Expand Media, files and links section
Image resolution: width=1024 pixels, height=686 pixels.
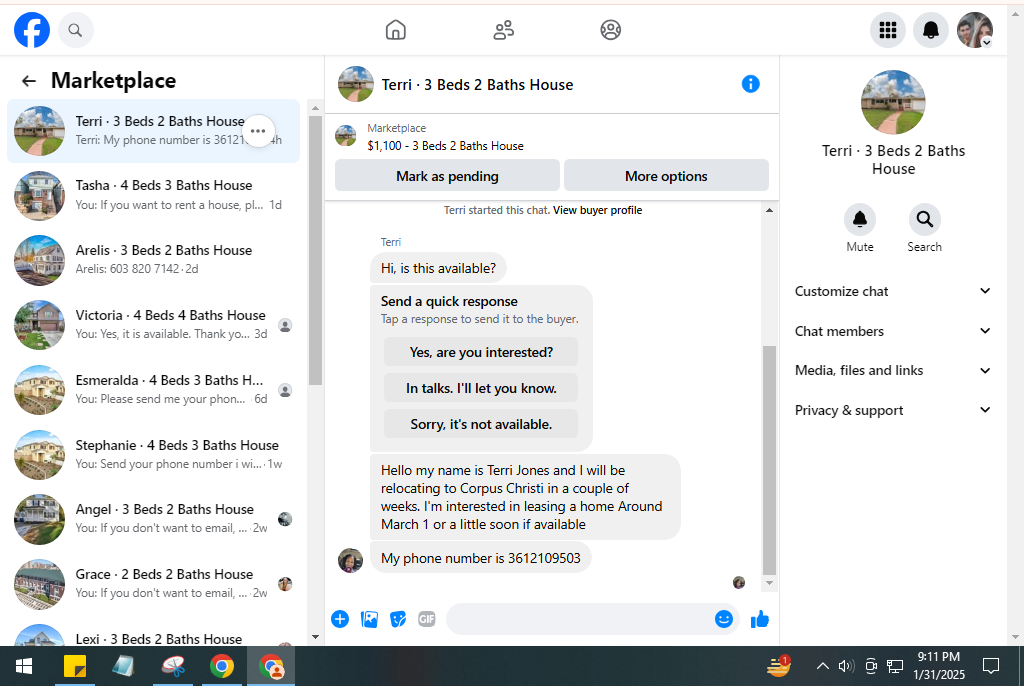893,370
